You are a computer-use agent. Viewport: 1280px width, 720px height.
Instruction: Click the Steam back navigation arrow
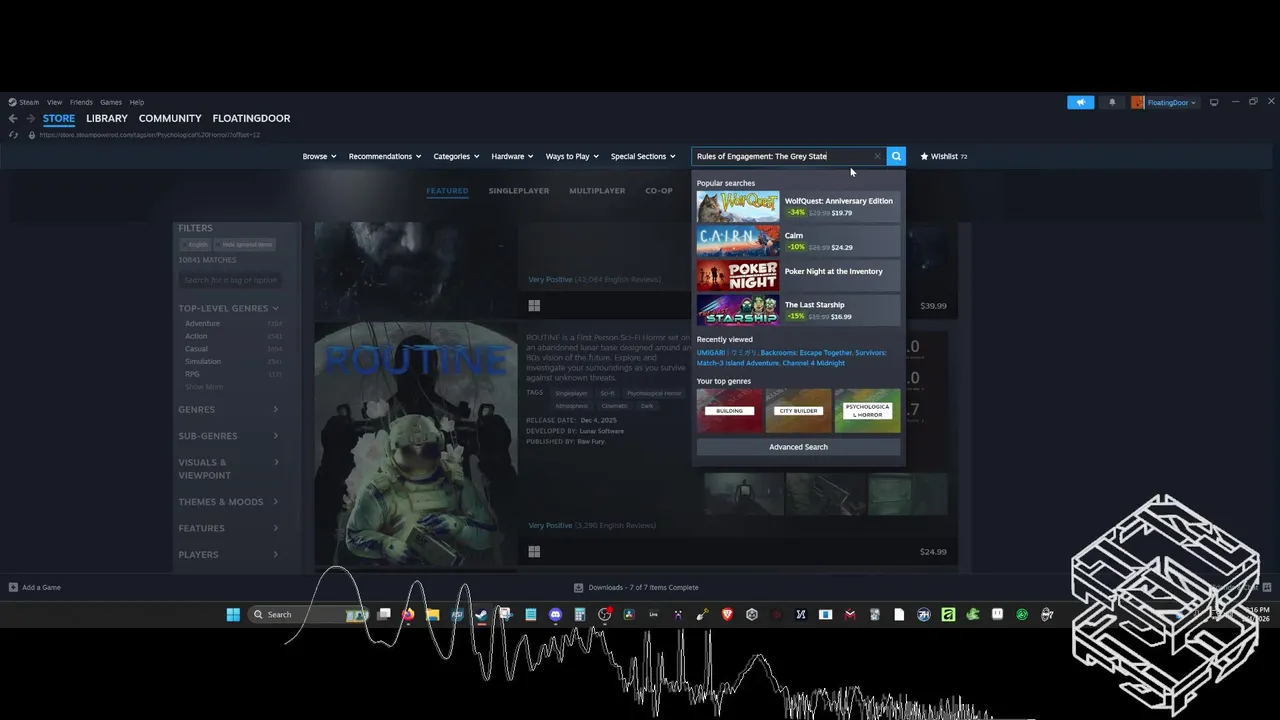pos(13,118)
